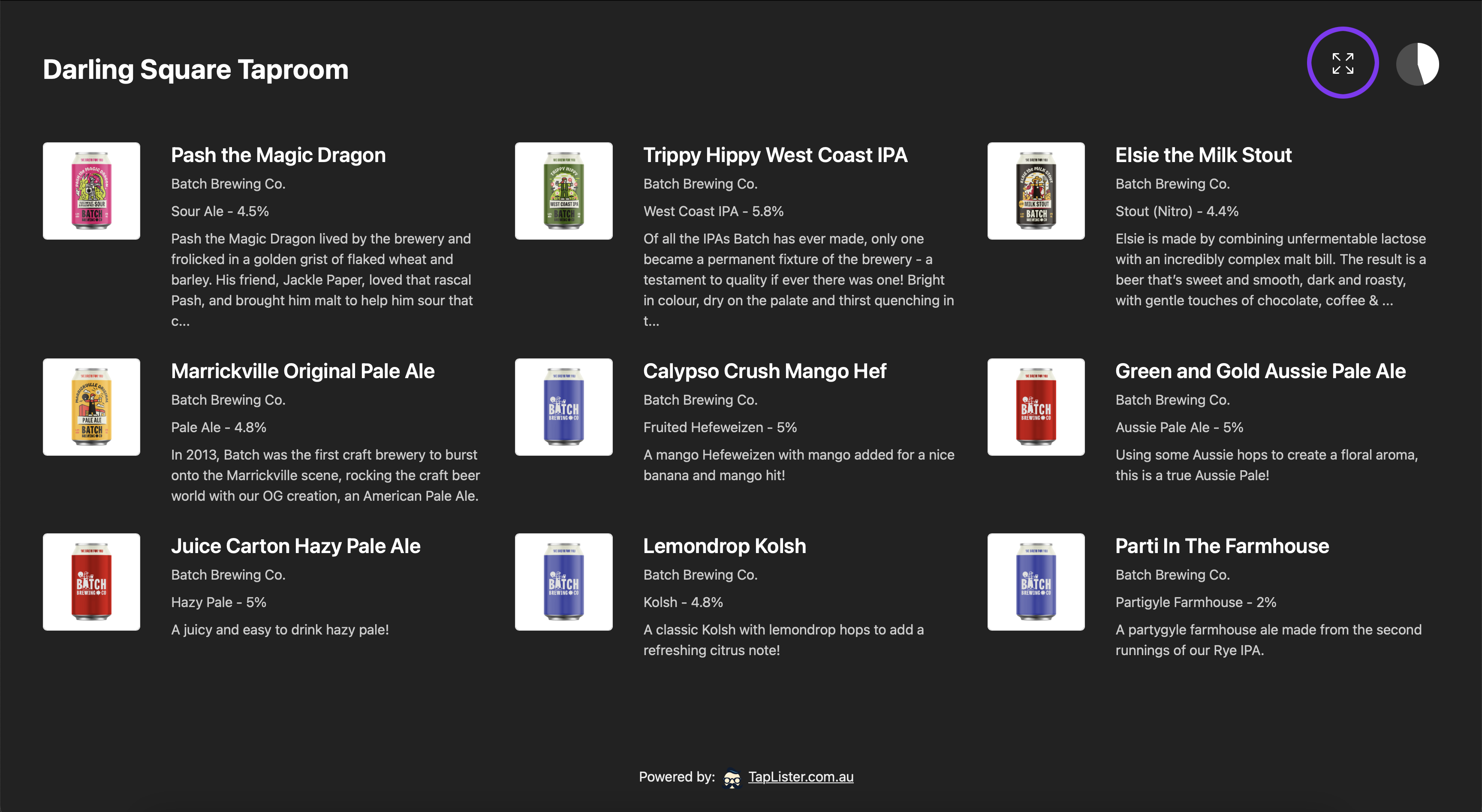Click the Calypso Crush Mango Hef can image

click(x=564, y=407)
